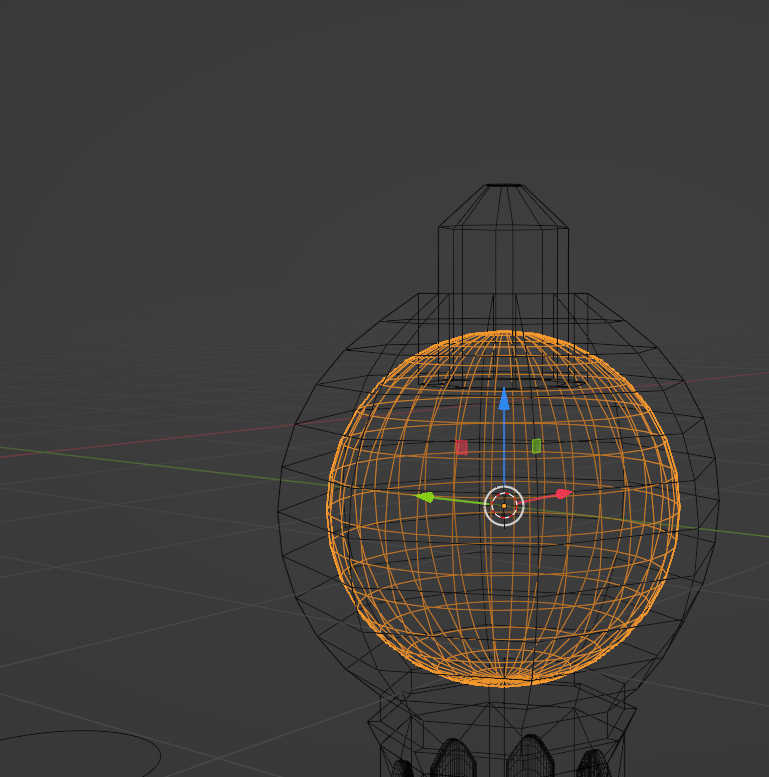Click the red X-axis gizmo arrowhead
769x777 pixels.
coord(564,493)
